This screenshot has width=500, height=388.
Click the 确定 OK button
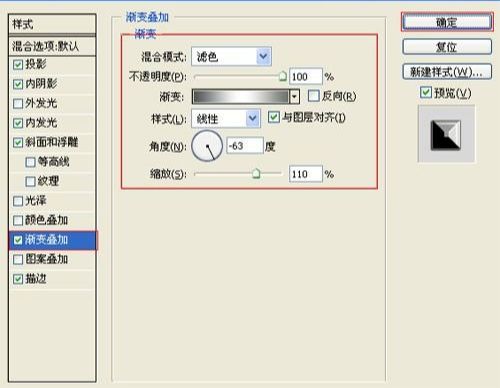(447, 22)
